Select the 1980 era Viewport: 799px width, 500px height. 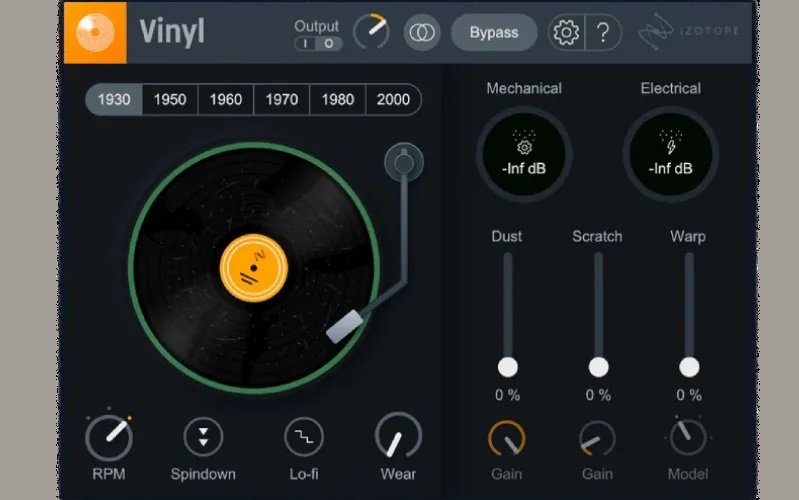pyautogui.click(x=338, y=99)
